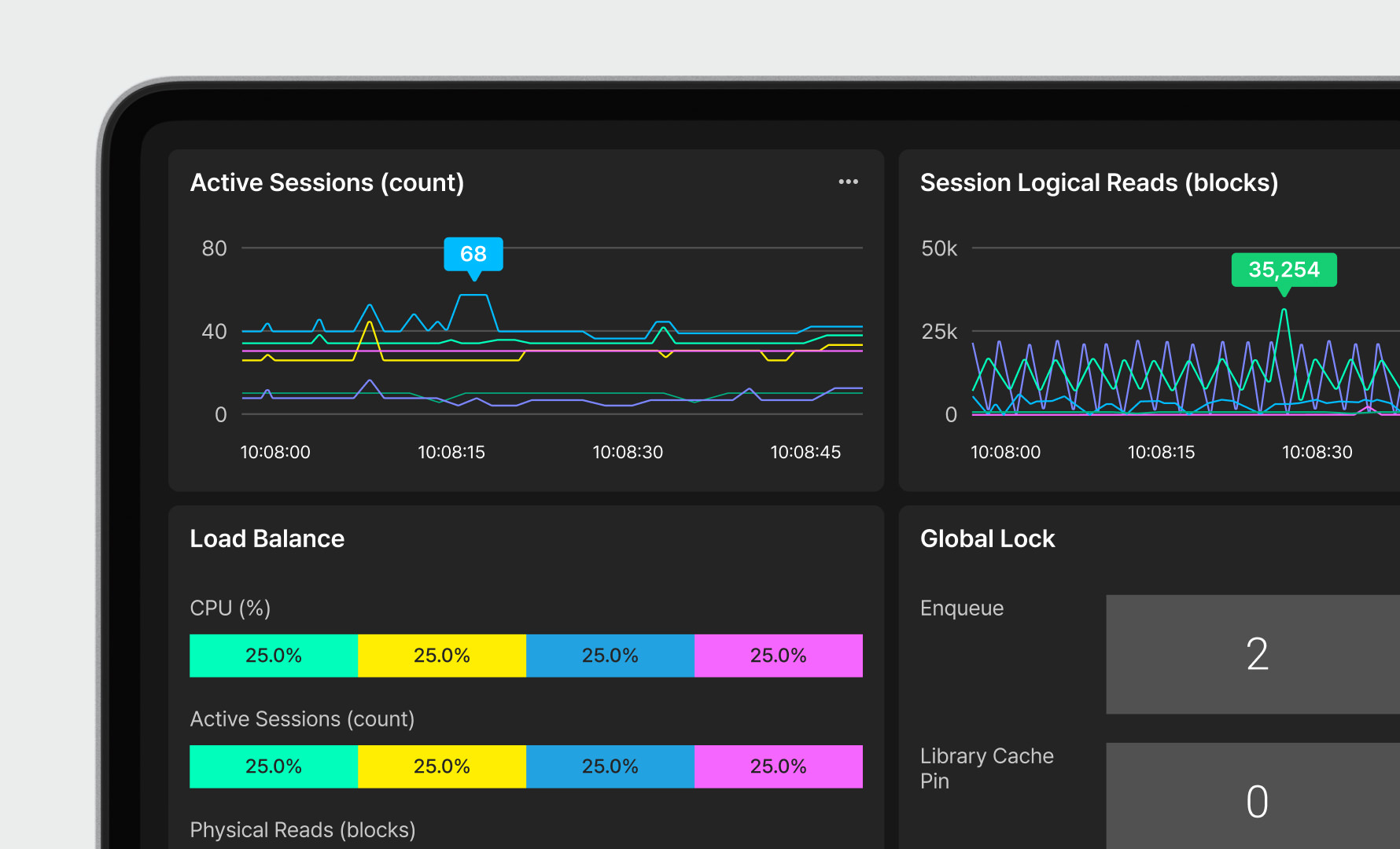1400x849 pixels.
Task: Click the Active Sessions (count) chart title
Action: (x=327, y=182)
